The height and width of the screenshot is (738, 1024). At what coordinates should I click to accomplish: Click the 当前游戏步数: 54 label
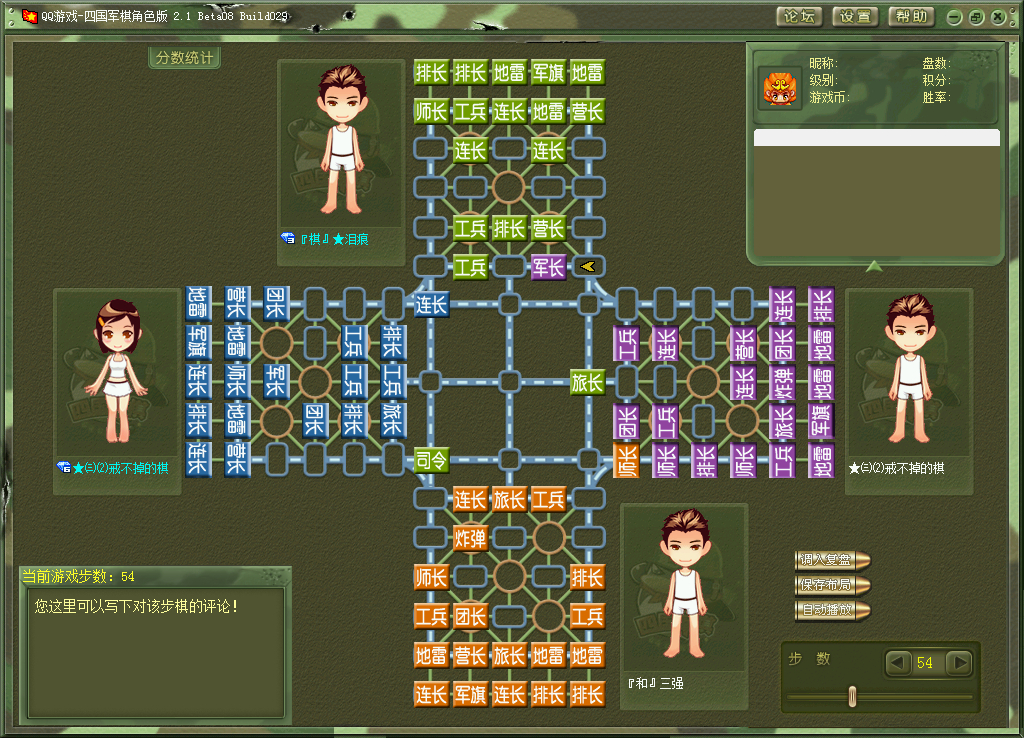(x=78, y=577)
